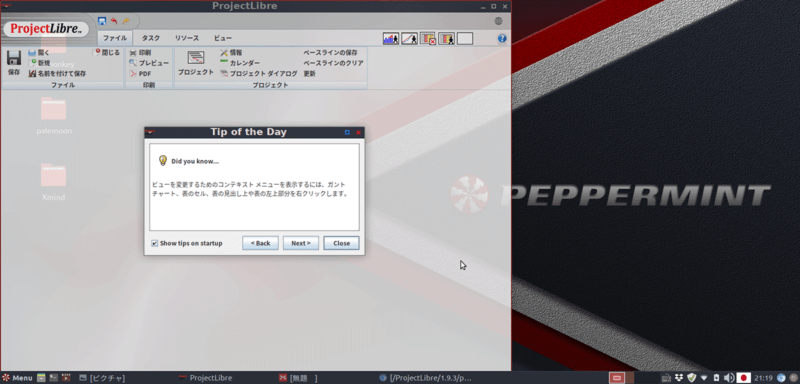
Task: Click the network wifi tray icon
Action: tap(704, 378)
